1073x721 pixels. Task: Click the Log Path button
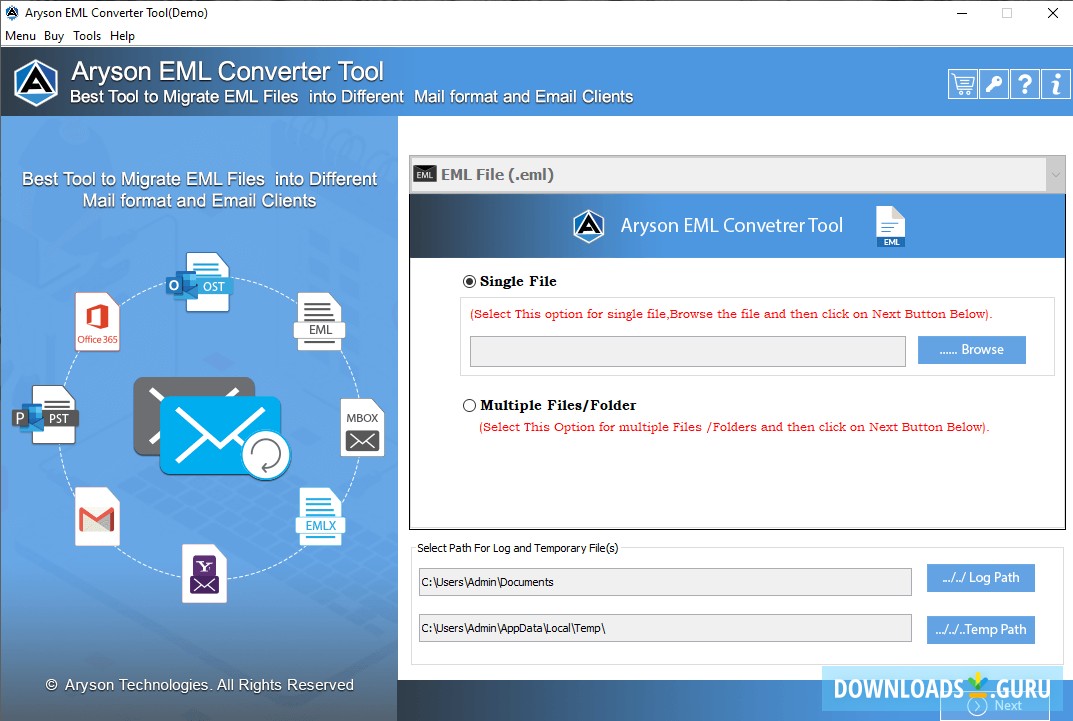pyautogui.click(x=980, y=577)
